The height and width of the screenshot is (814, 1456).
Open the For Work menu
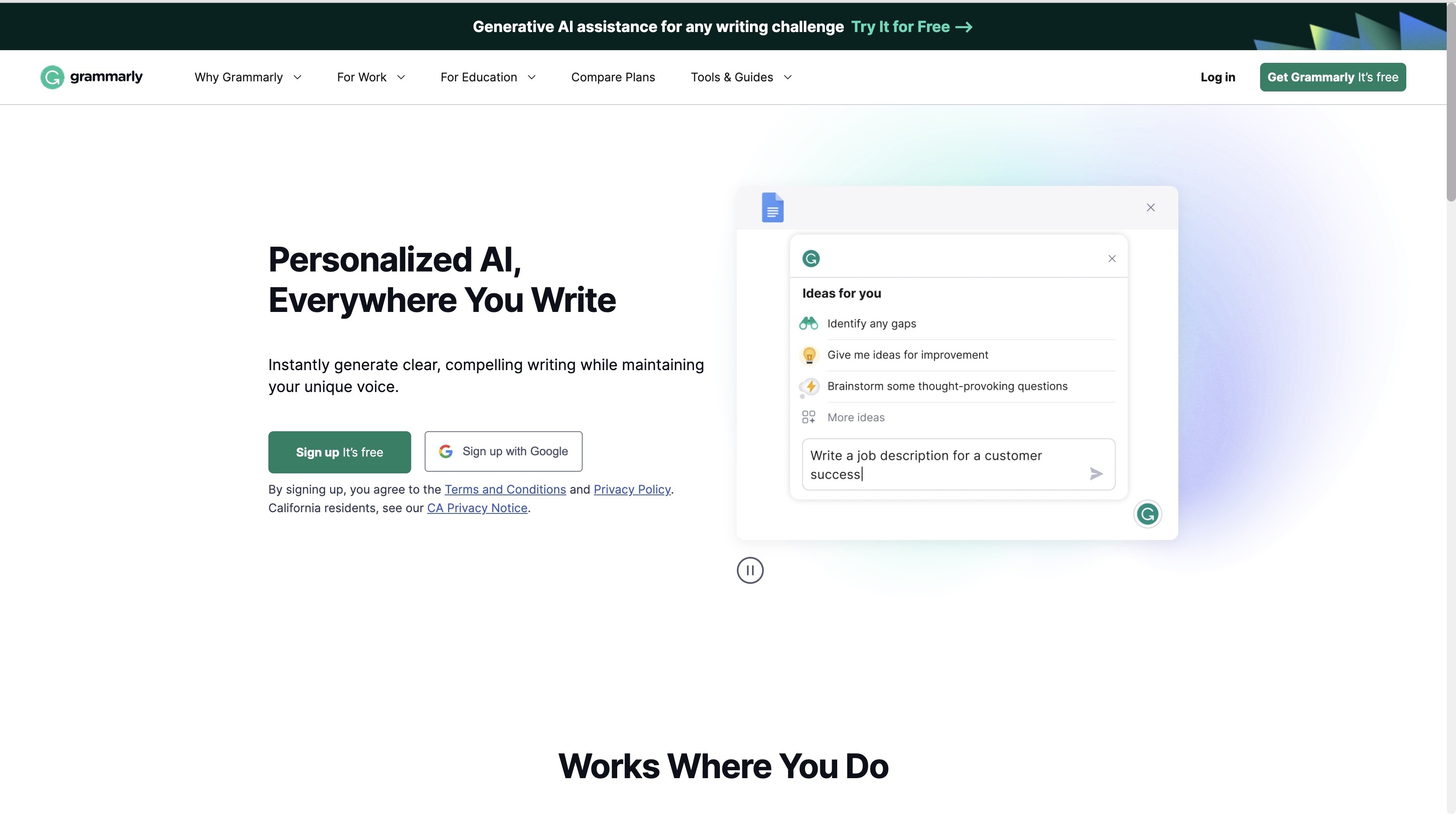[370, 77]
